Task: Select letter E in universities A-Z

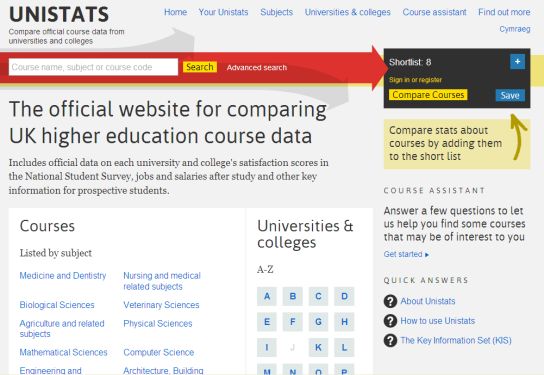Action: click(267, 322)
